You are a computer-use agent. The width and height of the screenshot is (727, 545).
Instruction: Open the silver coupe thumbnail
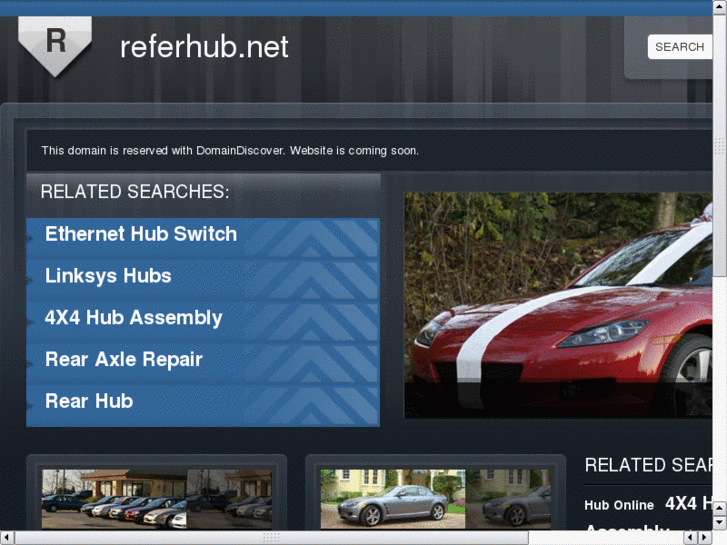click(x=436, y=499)
